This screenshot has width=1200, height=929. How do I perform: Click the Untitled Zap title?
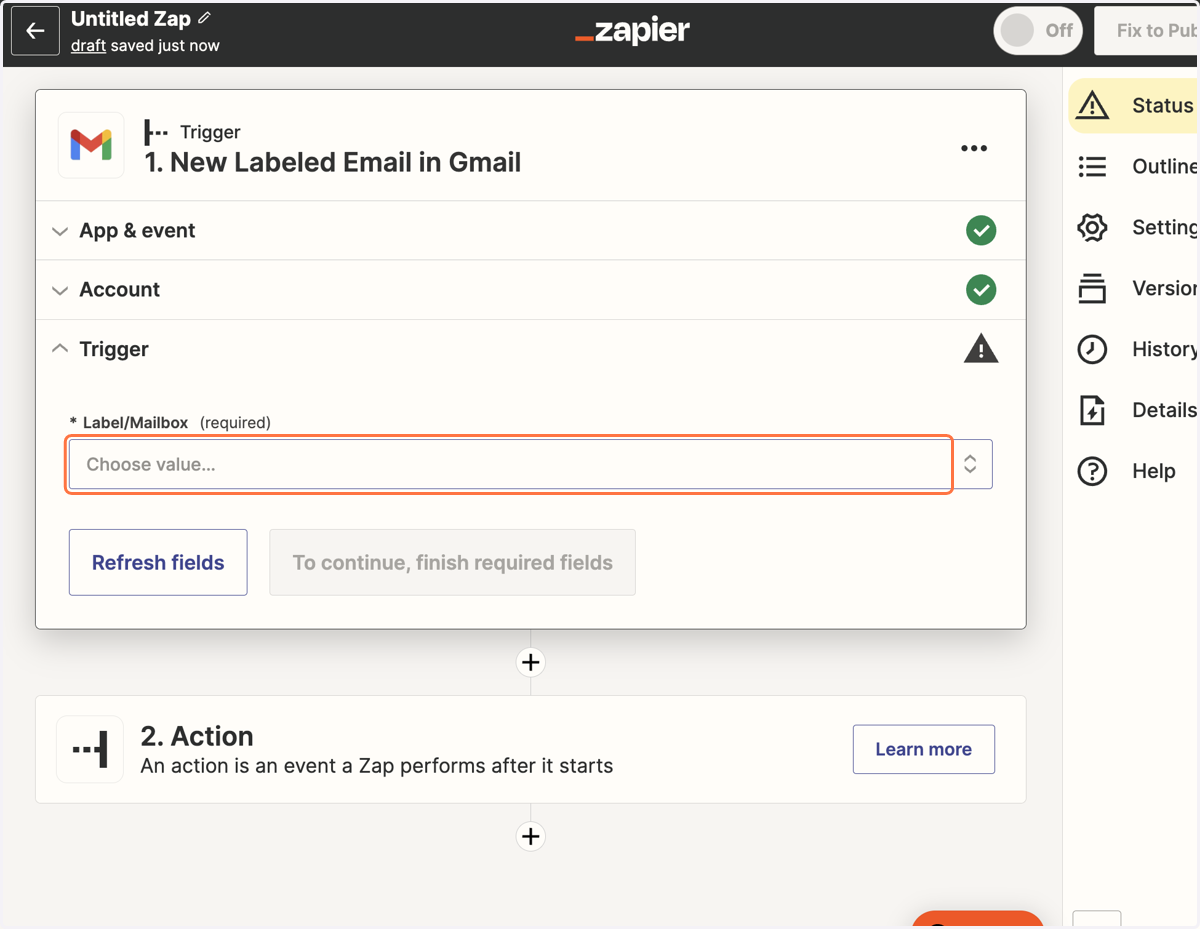[131, 19]
